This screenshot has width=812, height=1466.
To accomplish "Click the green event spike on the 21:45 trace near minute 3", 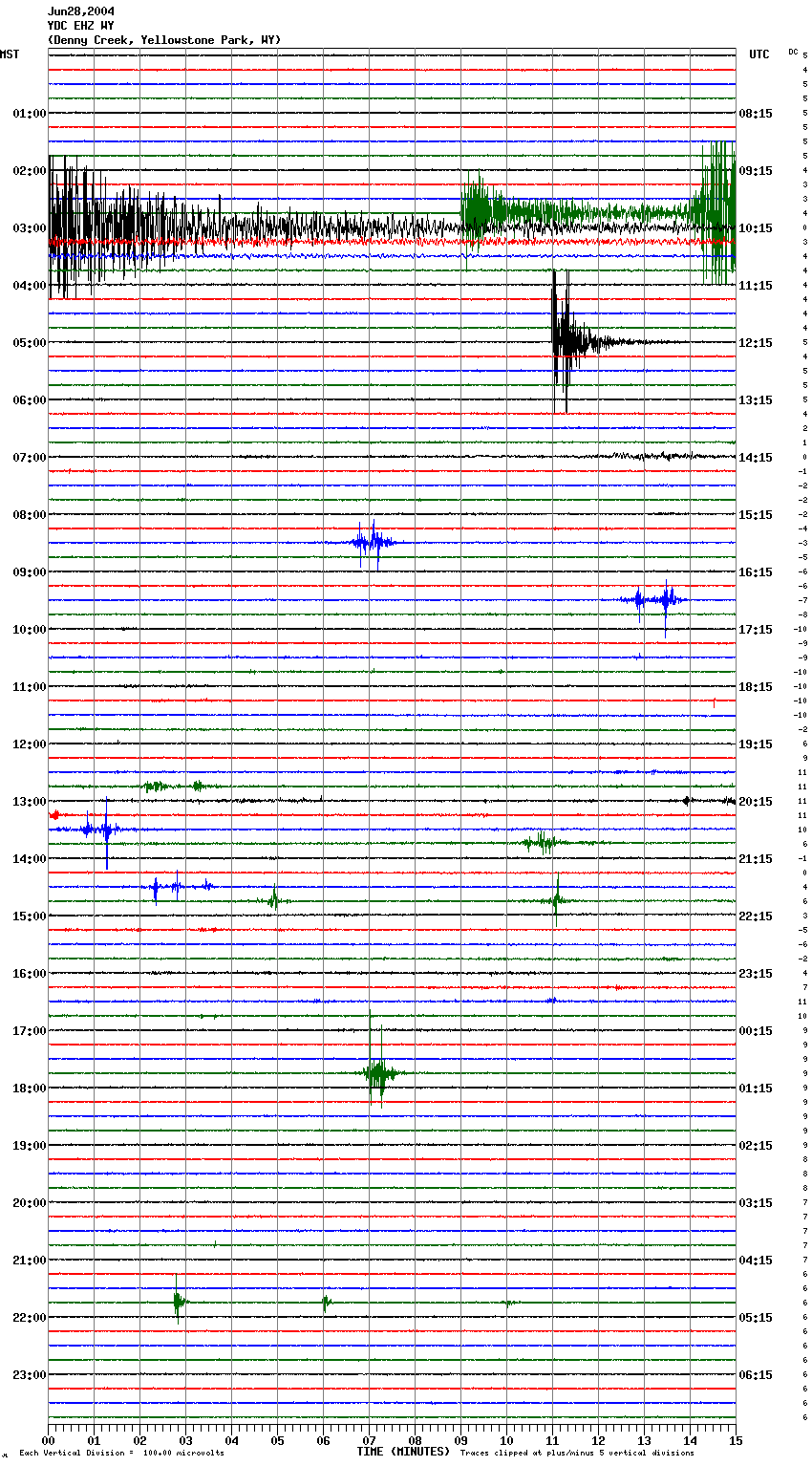I will pos(178,1300).
